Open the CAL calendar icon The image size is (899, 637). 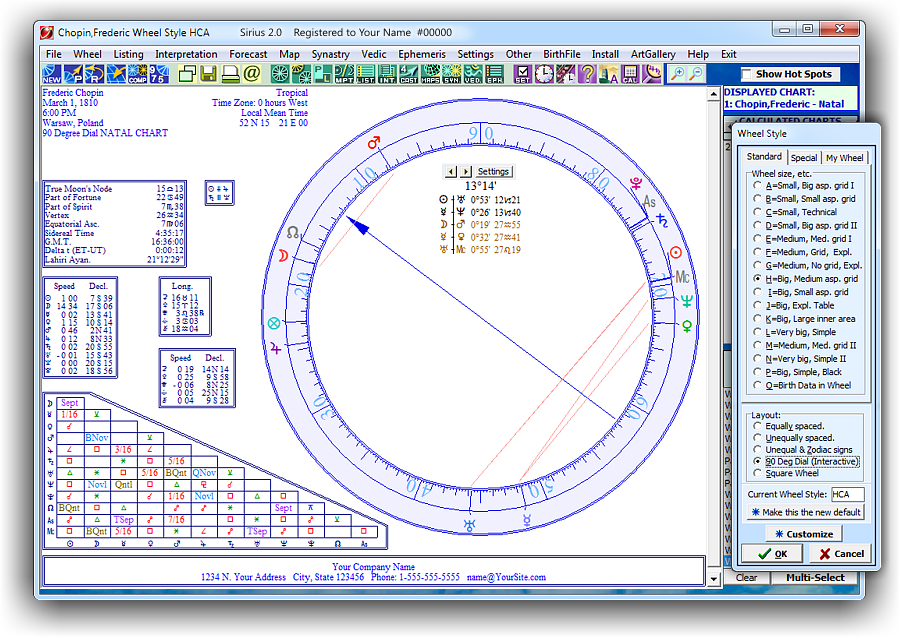[630, 74]
